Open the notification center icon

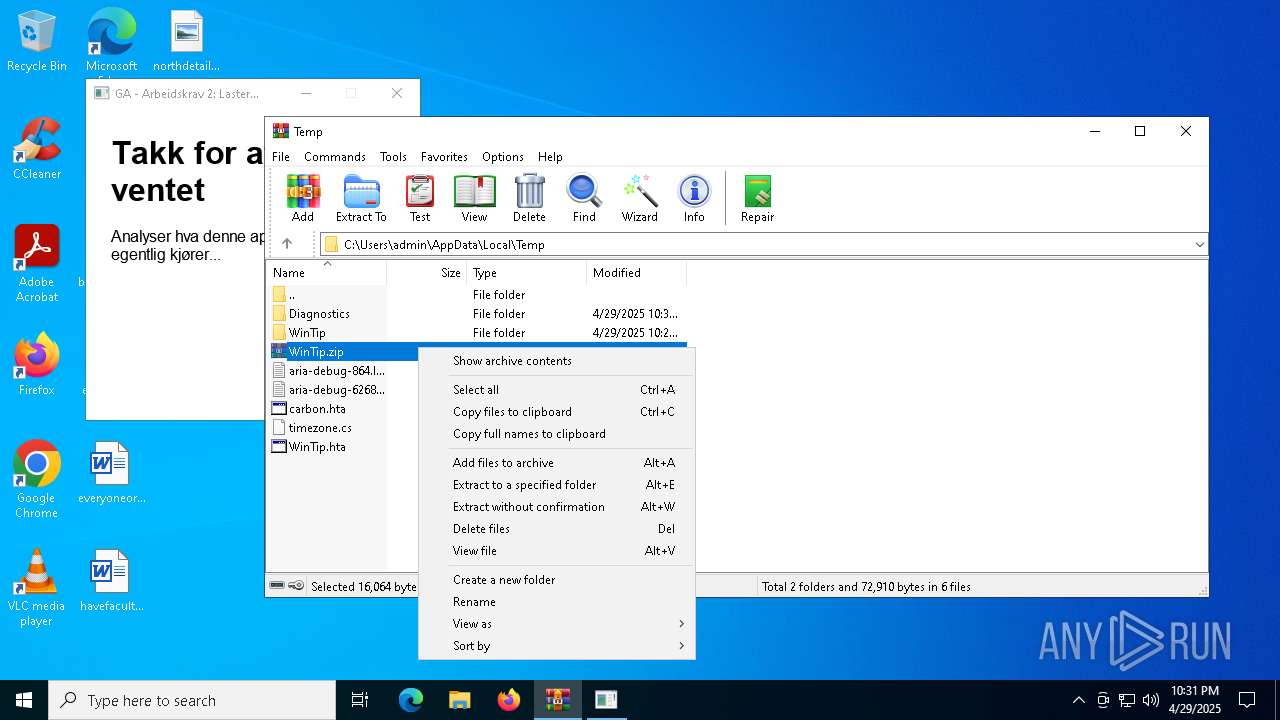pyautogui.click(x=1247, y=700)
